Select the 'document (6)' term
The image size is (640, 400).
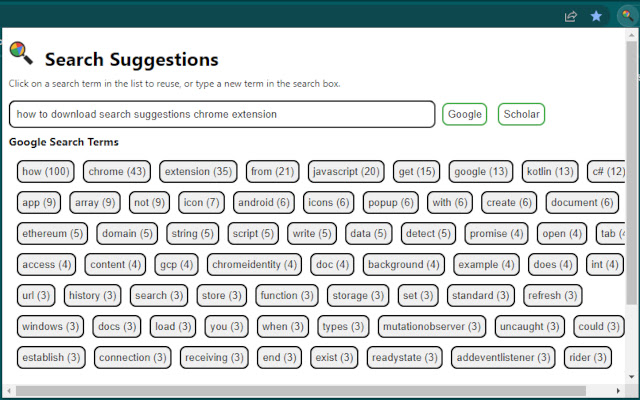582,202
